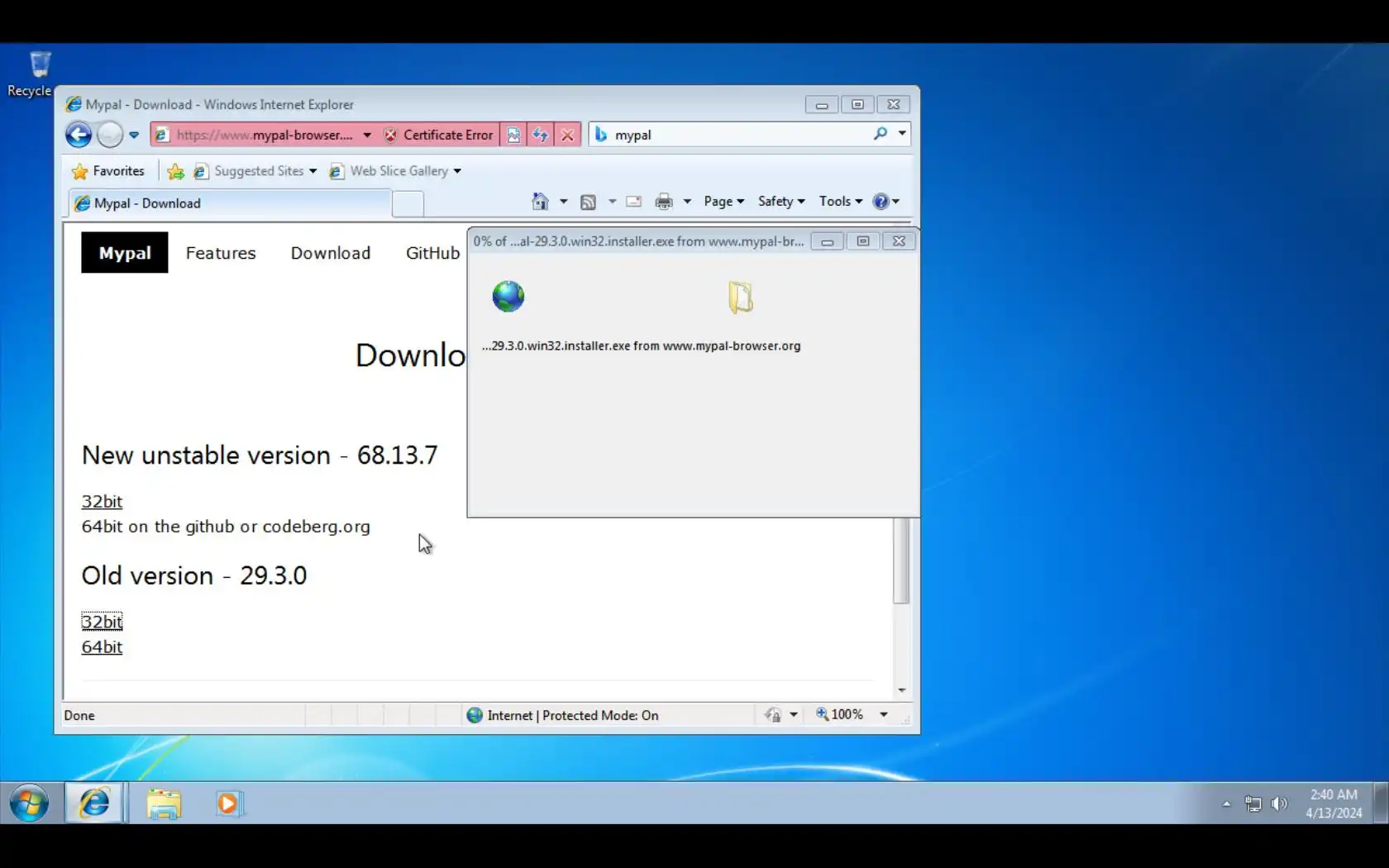Launch Windows Media Player from taskbar
This screenshot has width=1389, height=868.
pos(228,804)
